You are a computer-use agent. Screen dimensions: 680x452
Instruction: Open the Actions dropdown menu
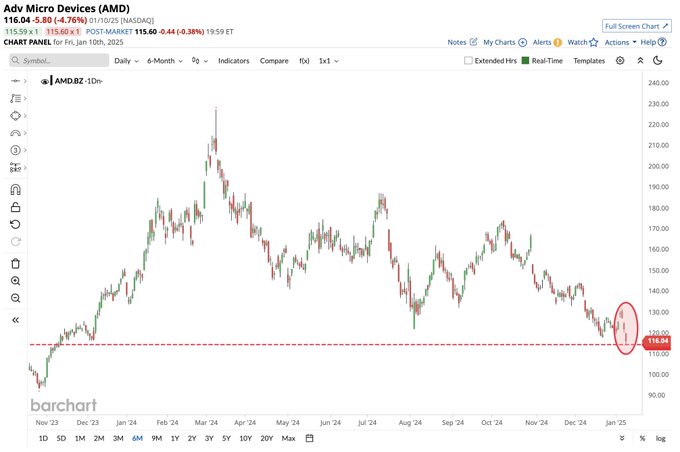[x=621, y=42]
